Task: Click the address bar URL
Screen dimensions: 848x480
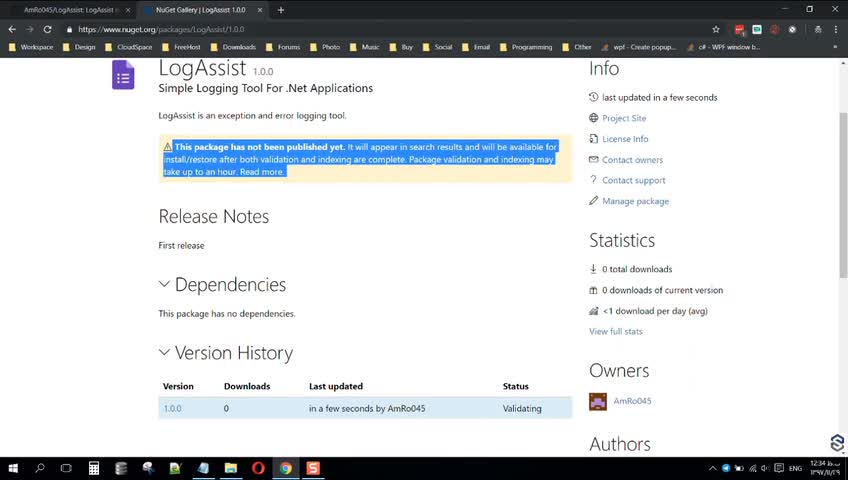Action: (x=161, y=29)
